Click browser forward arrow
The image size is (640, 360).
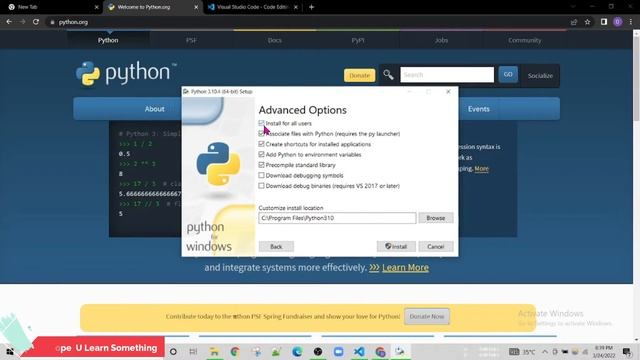22,22
